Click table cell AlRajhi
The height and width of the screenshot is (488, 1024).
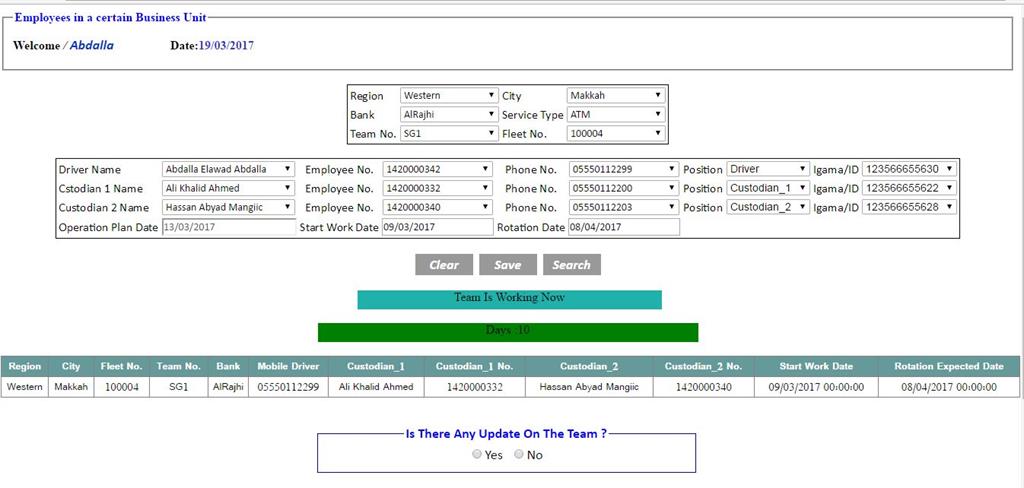(228, 387)
